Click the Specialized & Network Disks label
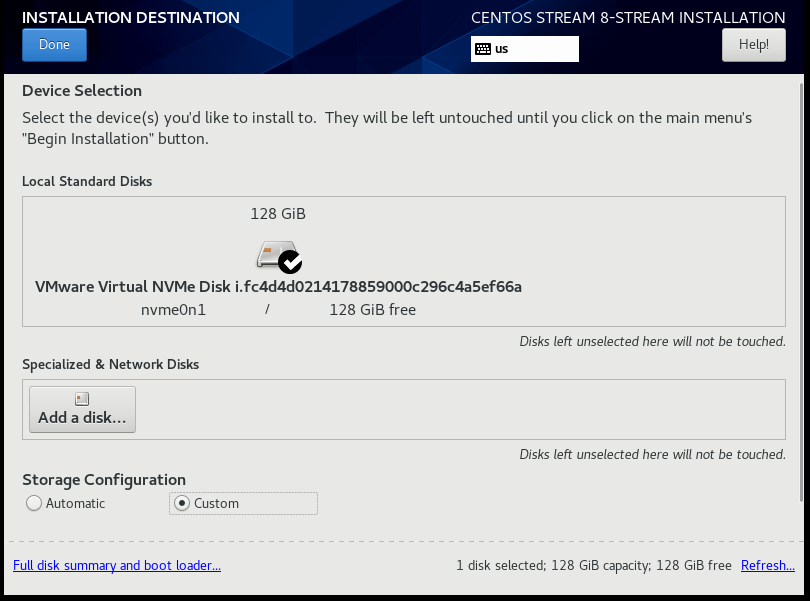The height and width of the screenshot is (601, 810). (x=111, y=364)
